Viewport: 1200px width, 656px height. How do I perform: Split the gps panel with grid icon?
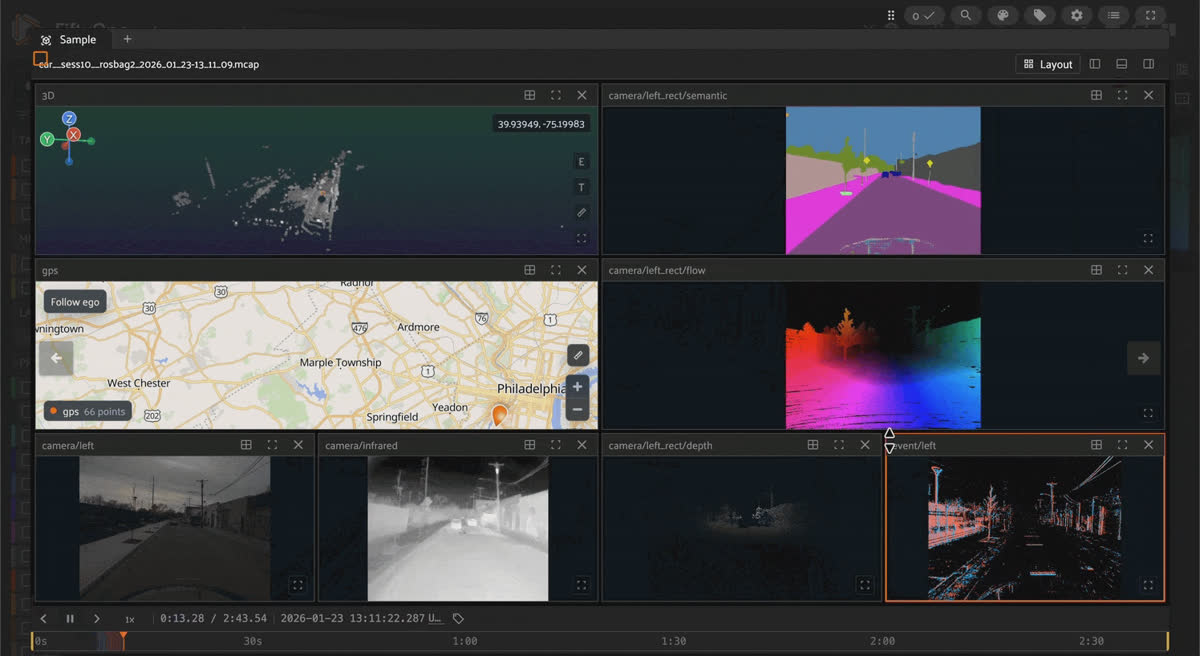point(530,270)
